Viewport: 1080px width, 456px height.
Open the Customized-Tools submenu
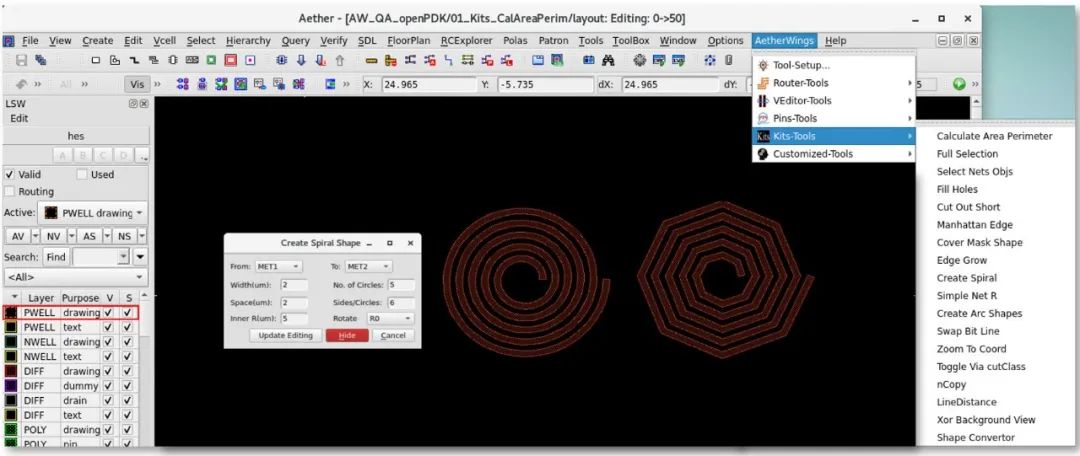coord(833,154)
